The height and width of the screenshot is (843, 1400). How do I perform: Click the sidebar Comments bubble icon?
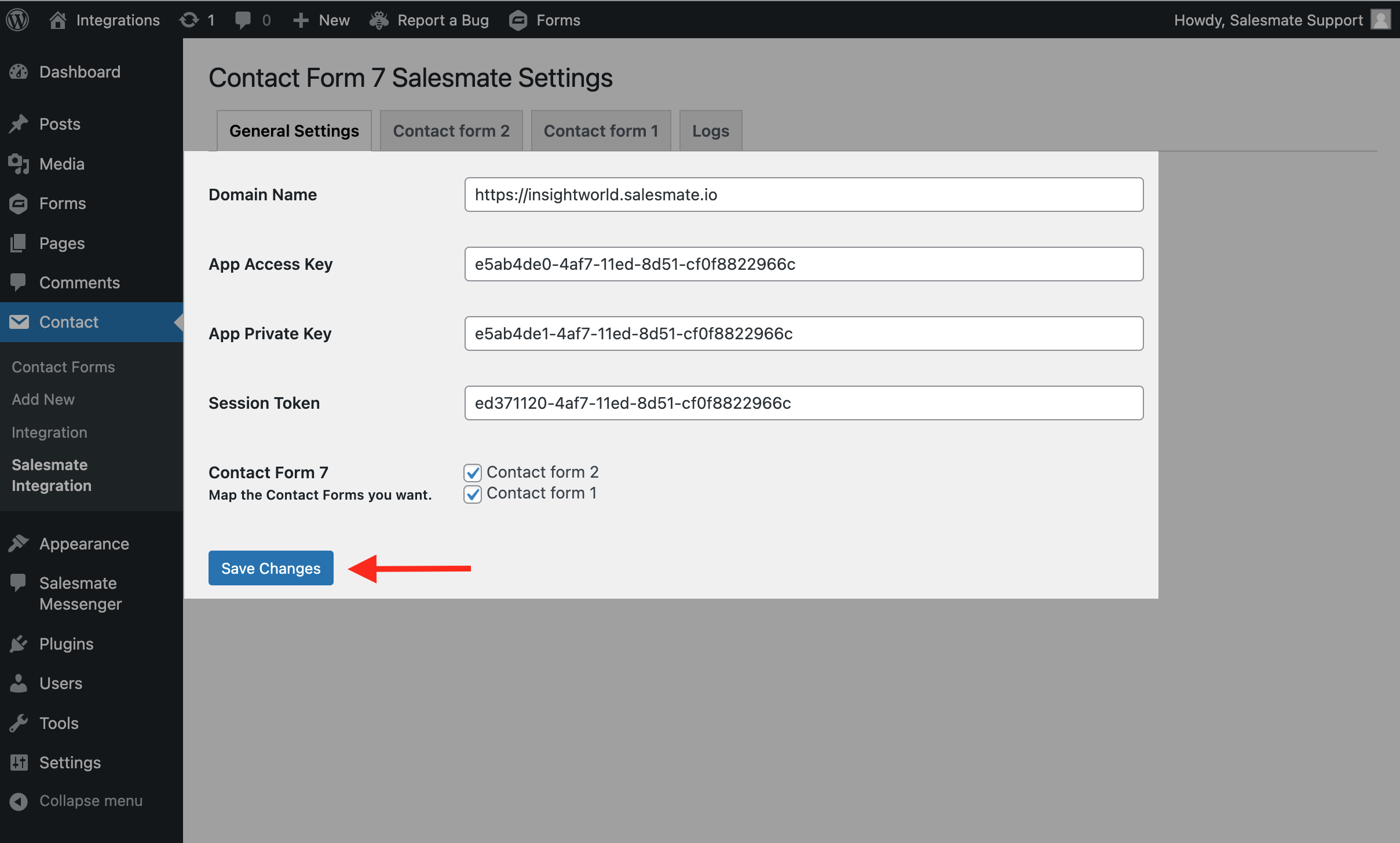click(19, 282)
